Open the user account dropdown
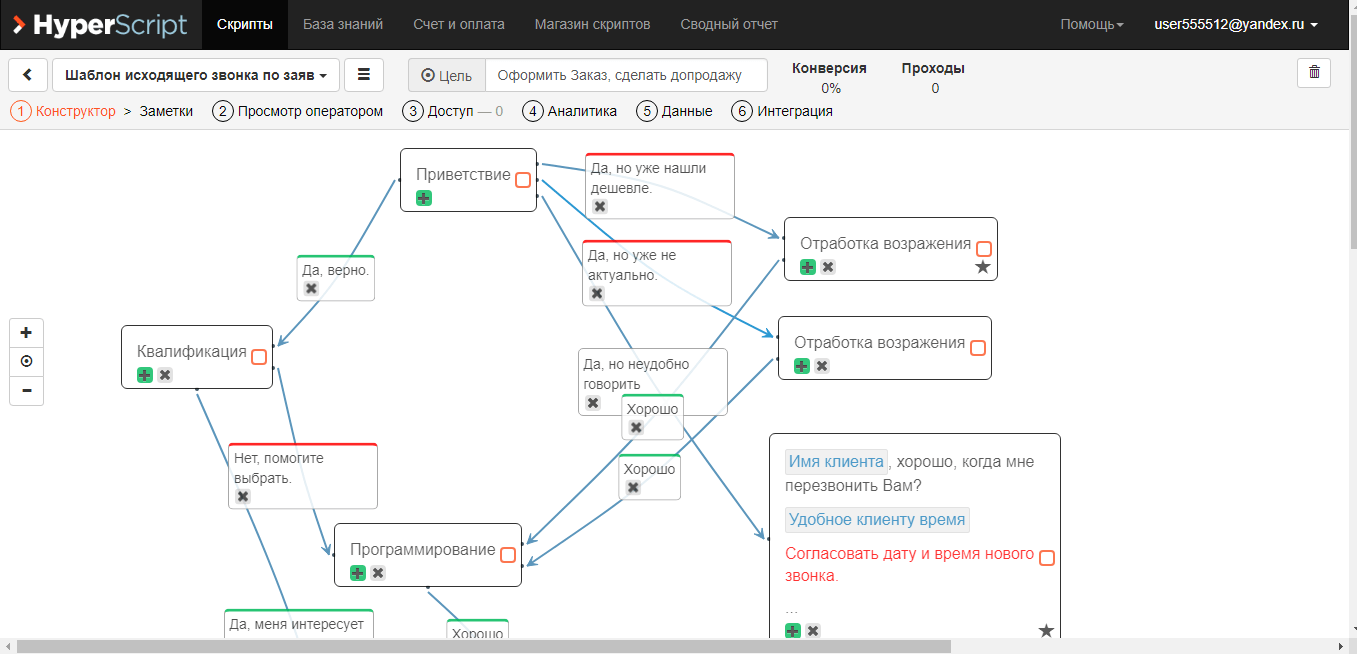Screen dimensions: 1357x654 [x=1236, y=24]
